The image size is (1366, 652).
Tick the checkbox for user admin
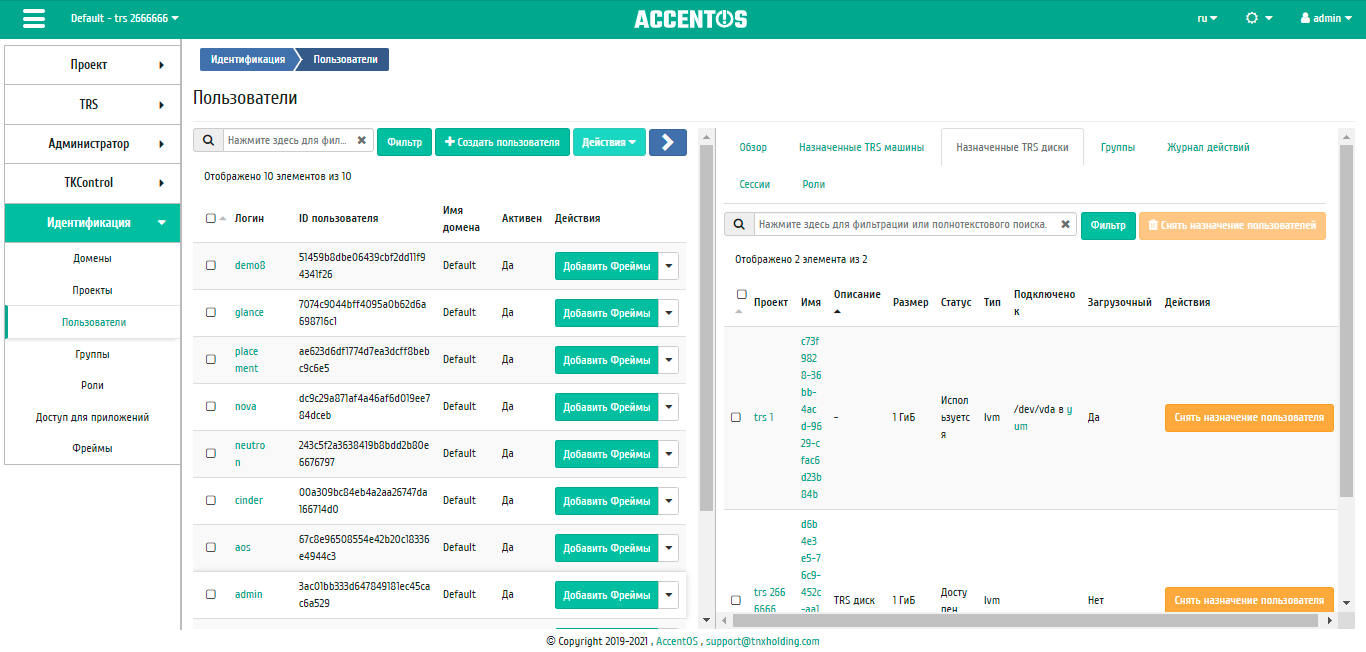pos(211,594)
